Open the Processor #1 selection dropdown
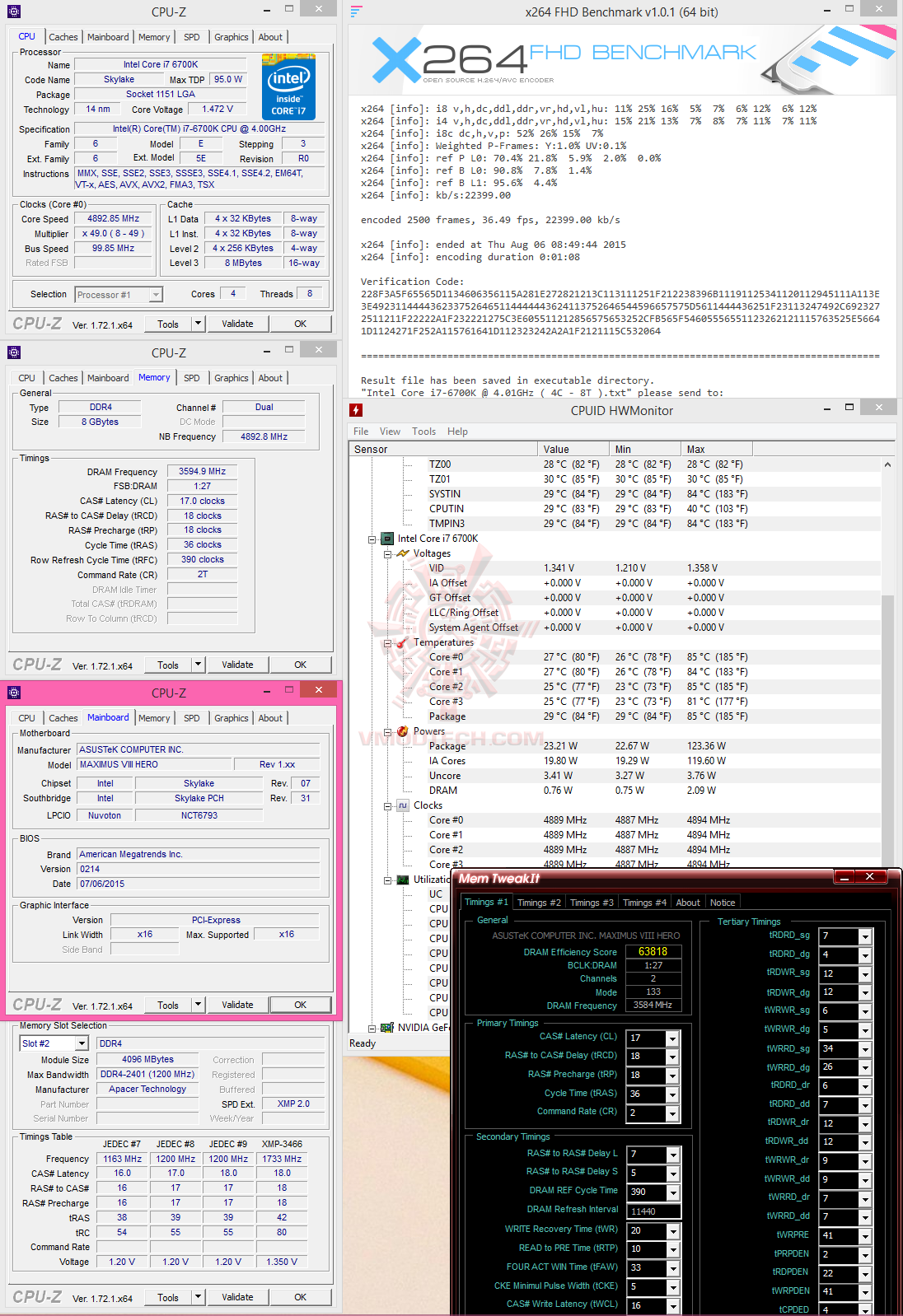This screenshot has width=903, height=1316. 156,294
